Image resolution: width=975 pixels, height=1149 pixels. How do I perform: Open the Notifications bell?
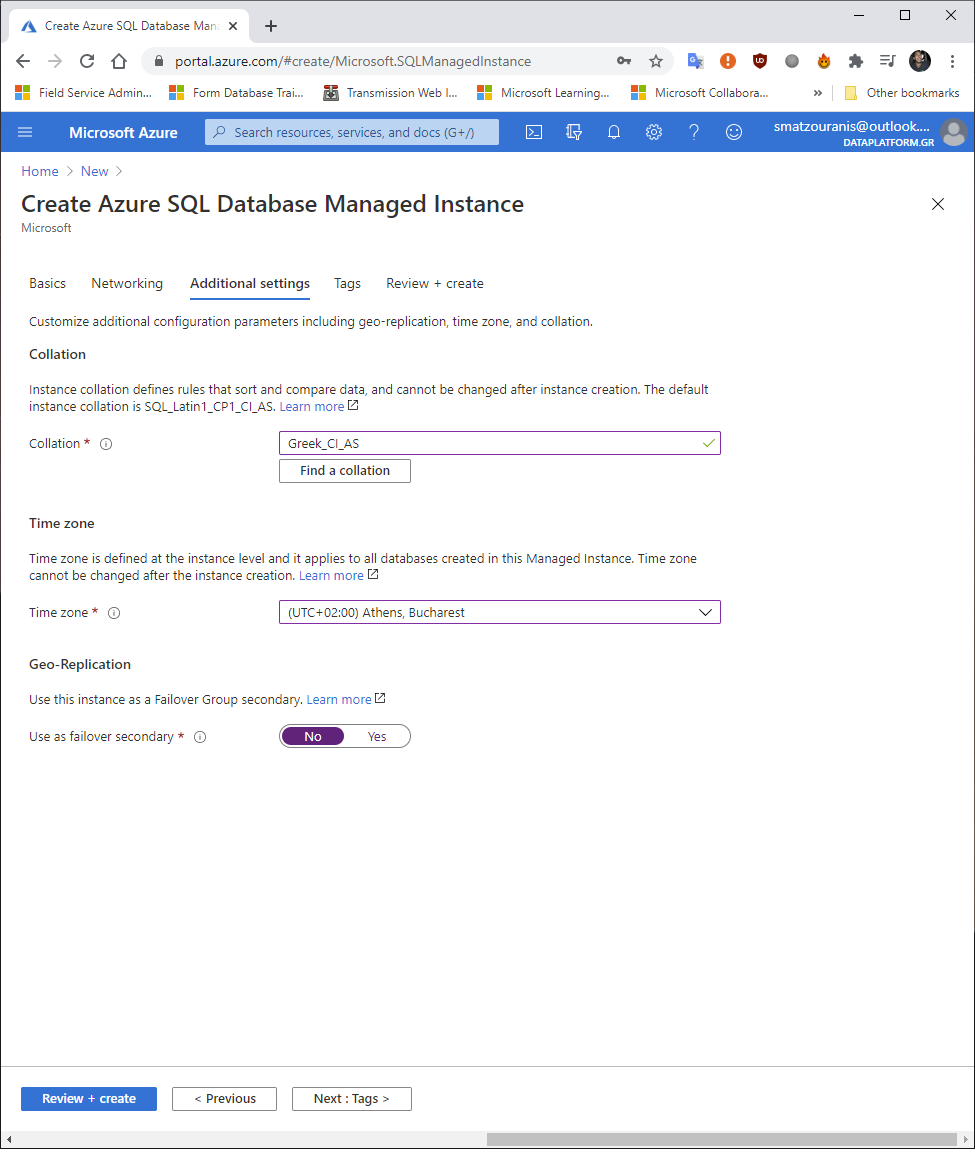tap(614, 131)
